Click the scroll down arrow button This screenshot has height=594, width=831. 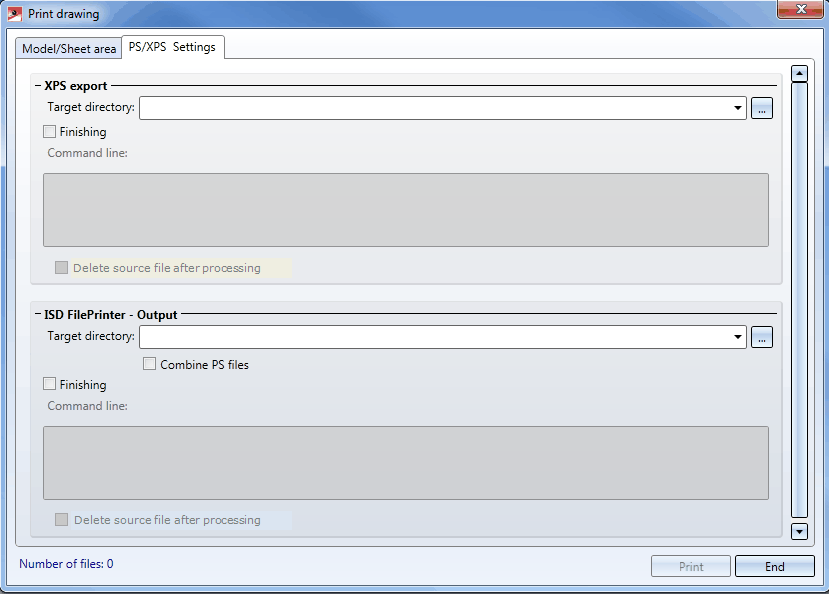click(x=798, y=532)
